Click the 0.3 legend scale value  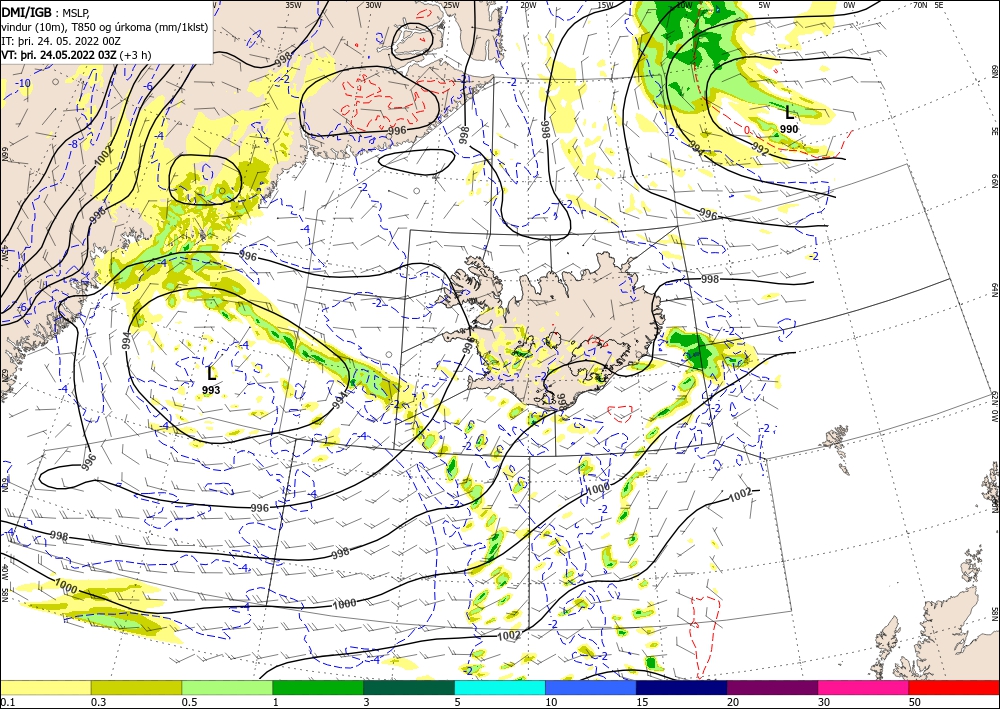coord(97,702)
